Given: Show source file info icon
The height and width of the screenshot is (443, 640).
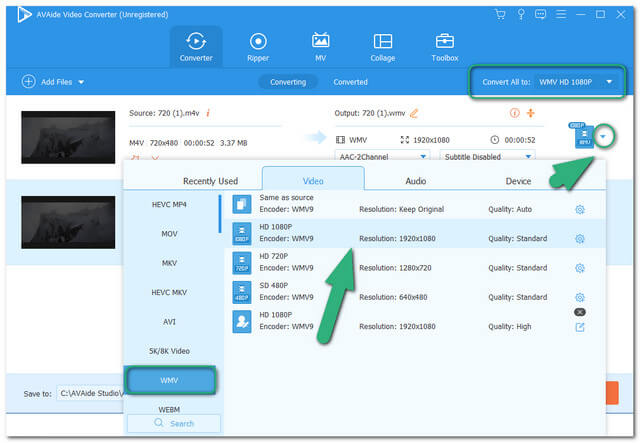Looking at the screenshot, I should [208, 113].
